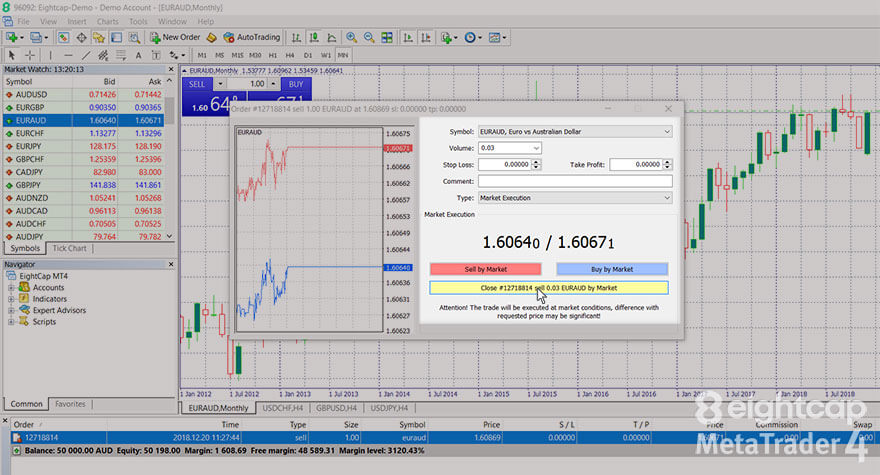This screenshot has height=475, width=880.
Task: Click the Buy by Market button
Action: coord(612,269)
